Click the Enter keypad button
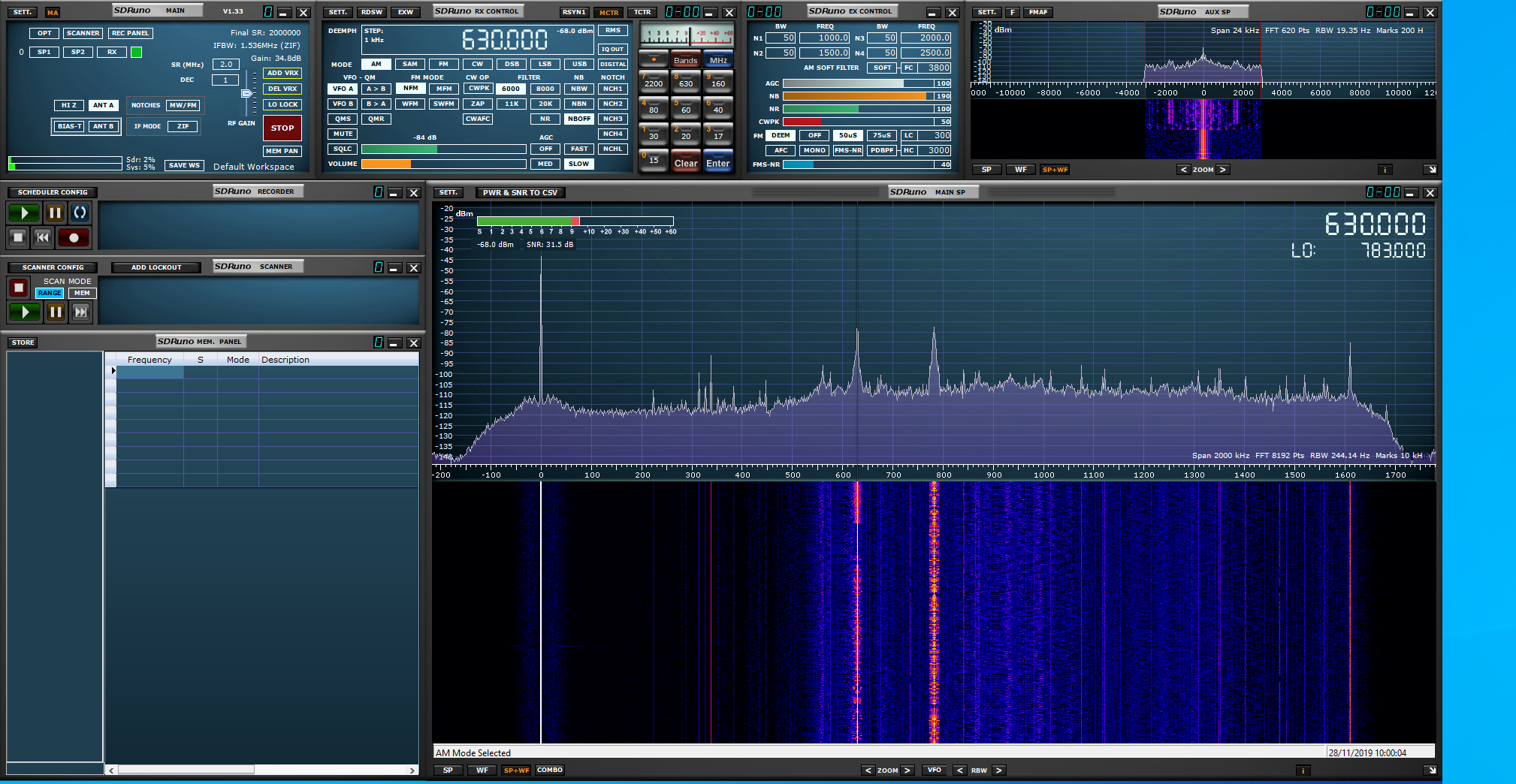 (718, 162)
